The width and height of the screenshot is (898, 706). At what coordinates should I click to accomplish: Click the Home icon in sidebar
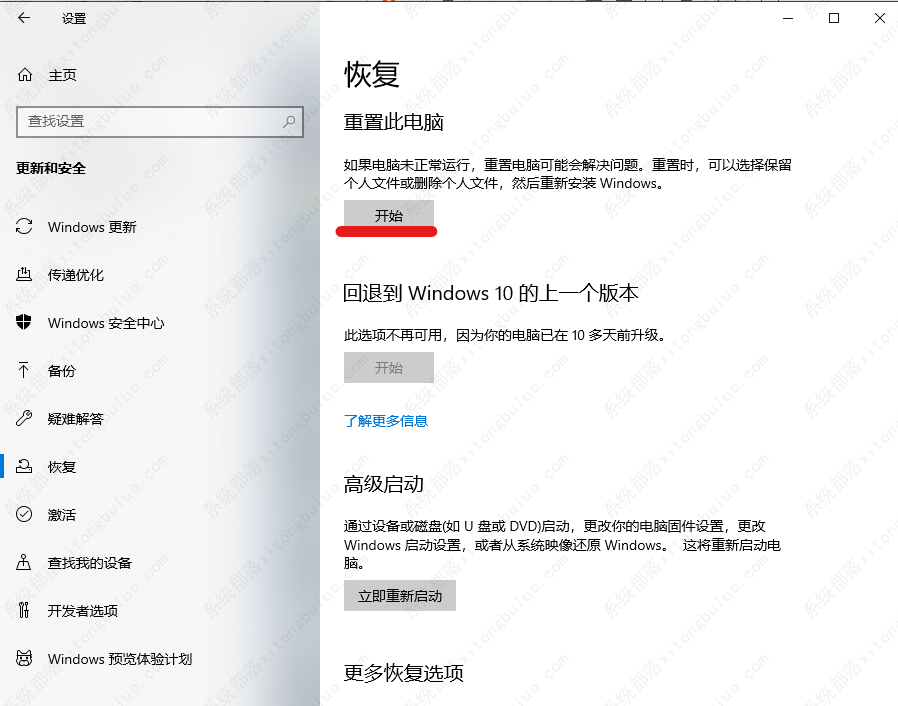(25, 75)
